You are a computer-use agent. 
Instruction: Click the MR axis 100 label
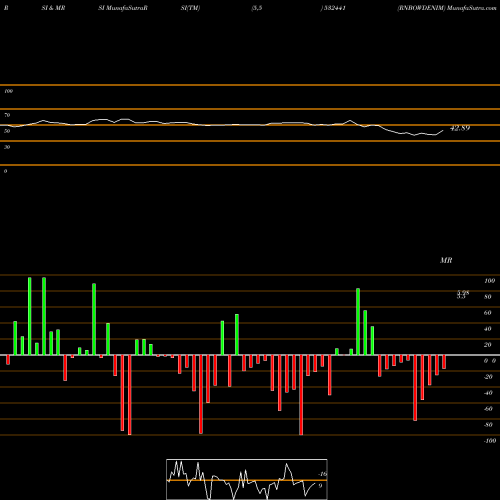489,281
